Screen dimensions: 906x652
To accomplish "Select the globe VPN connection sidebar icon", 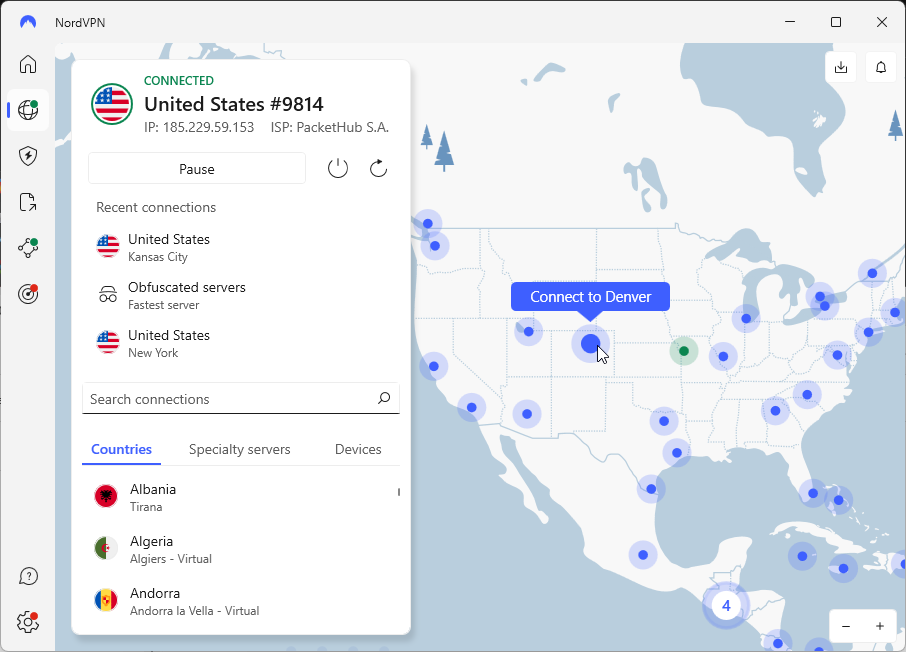I will tap(28, 110).
